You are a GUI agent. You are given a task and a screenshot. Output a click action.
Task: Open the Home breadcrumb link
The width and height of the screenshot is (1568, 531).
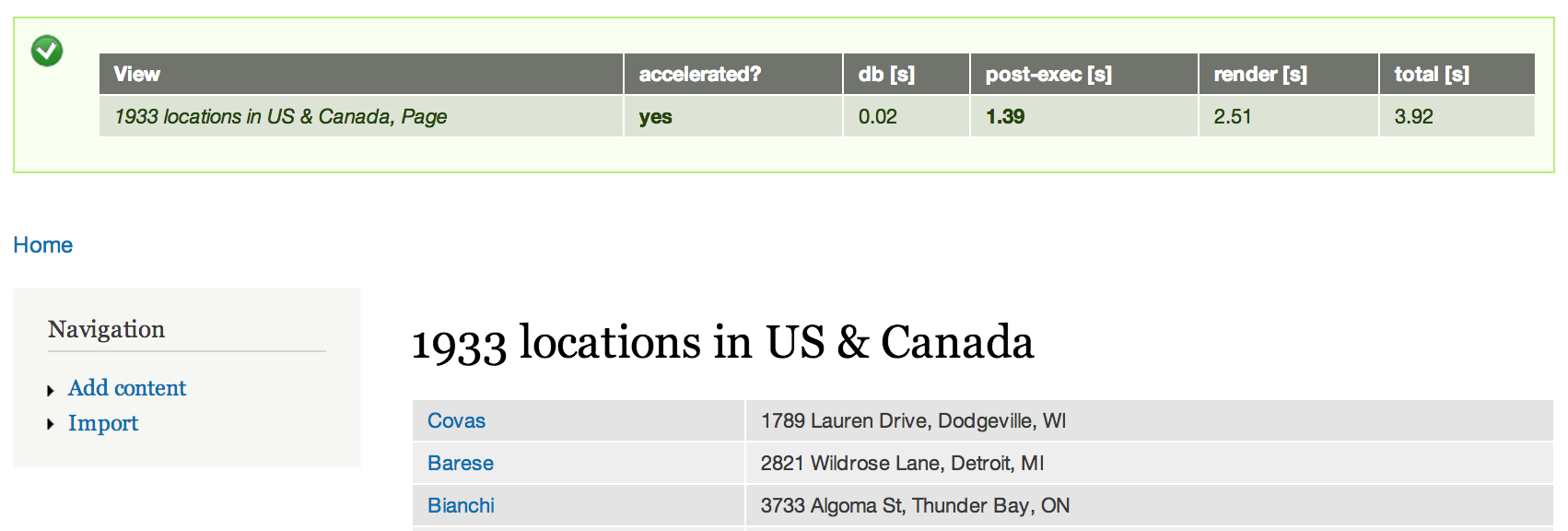click(42, 245)
